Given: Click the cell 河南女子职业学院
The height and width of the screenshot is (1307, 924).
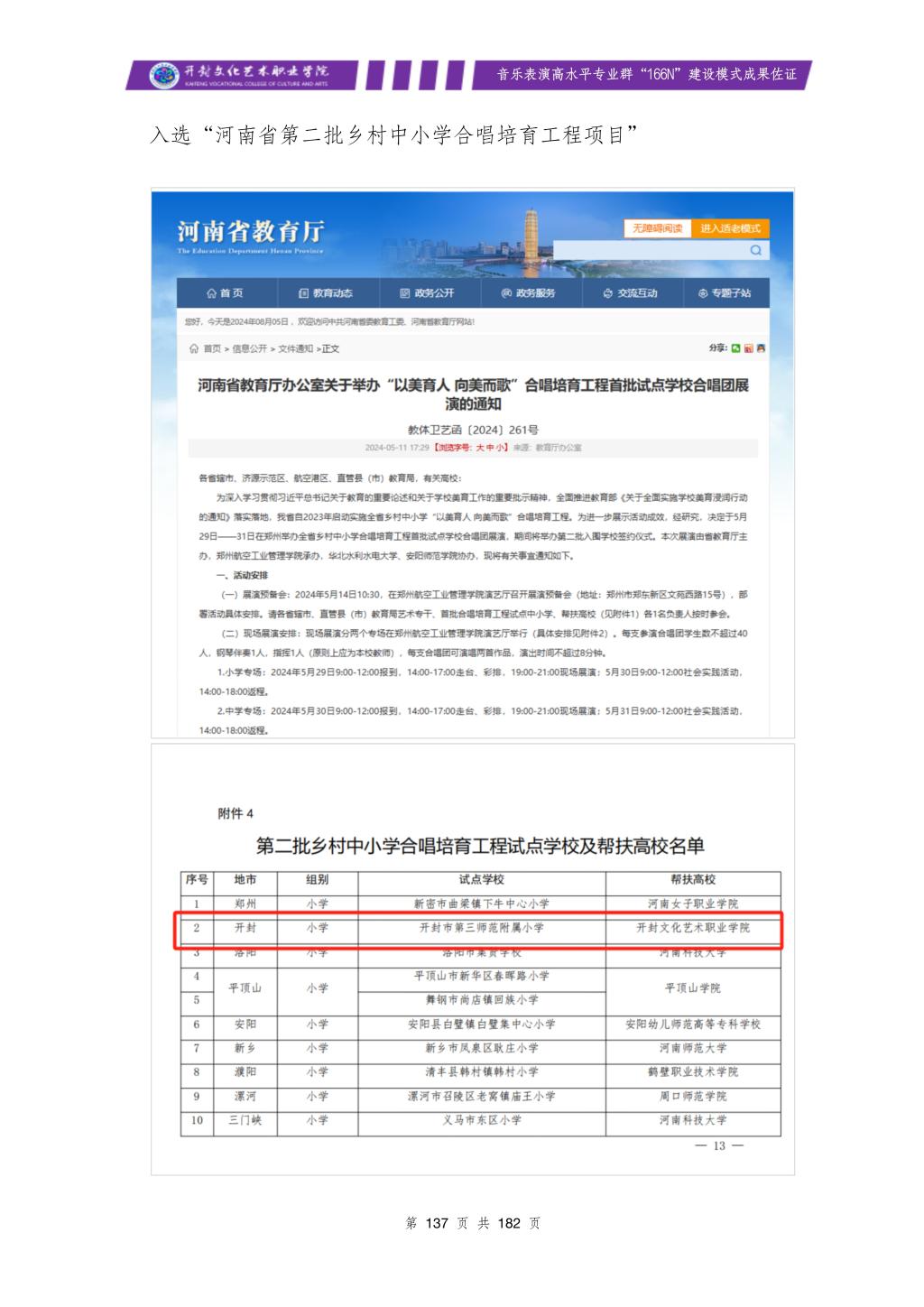Looking at the screenshot, I should 692,904.
